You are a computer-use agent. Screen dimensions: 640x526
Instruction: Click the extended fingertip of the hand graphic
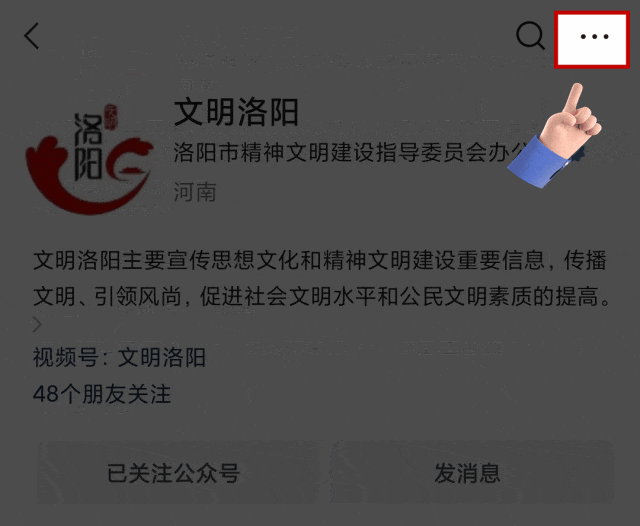click(576, 89)
